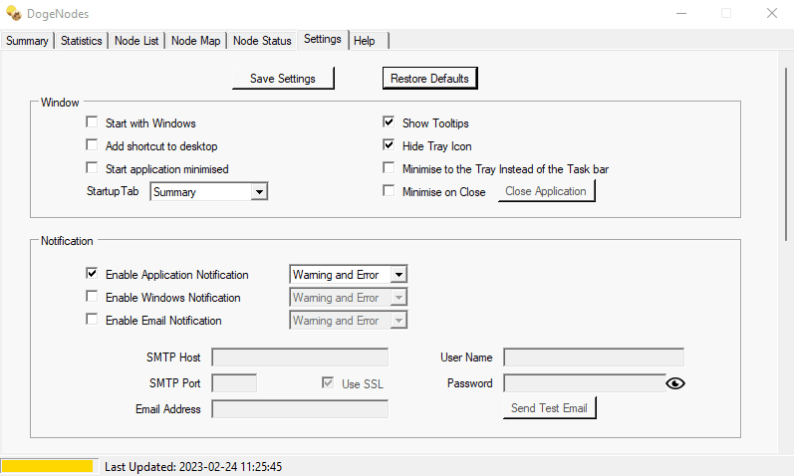Click the vertical scrollbar on the right
This screenshot has width=794, height=476.
785,152
